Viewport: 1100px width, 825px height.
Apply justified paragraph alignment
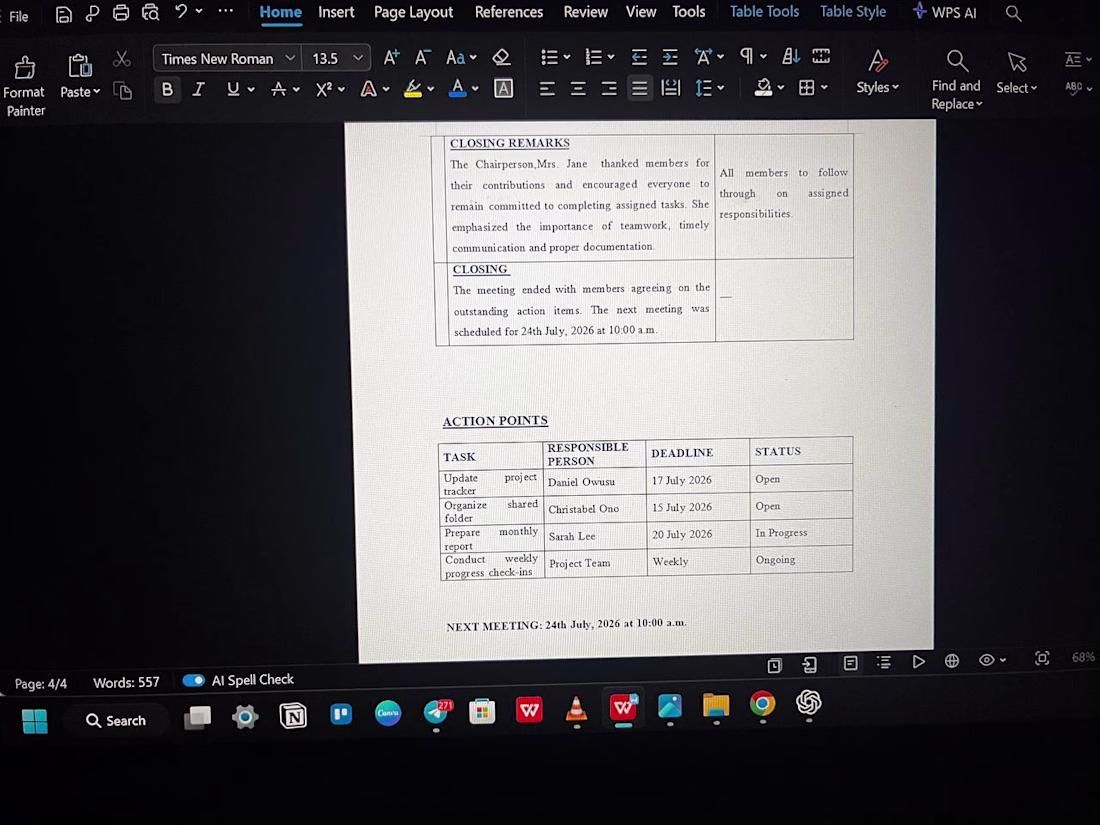(x=639, y=88)
